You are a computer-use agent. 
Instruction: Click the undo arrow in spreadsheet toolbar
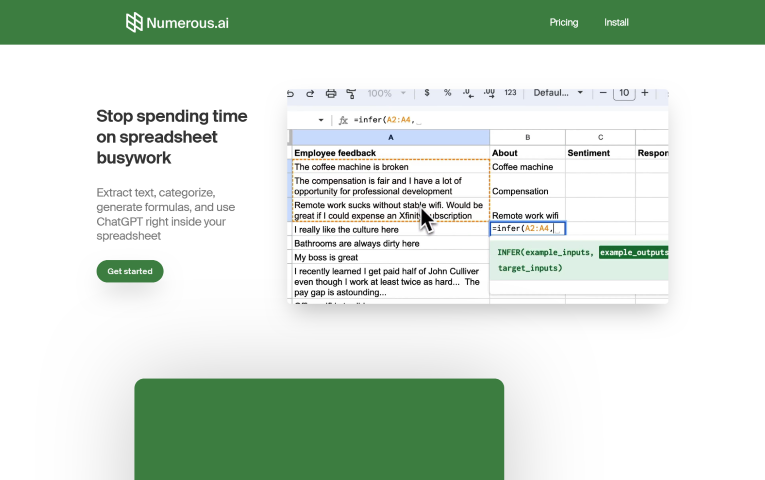pyautogui.click(x=290, y=93)
